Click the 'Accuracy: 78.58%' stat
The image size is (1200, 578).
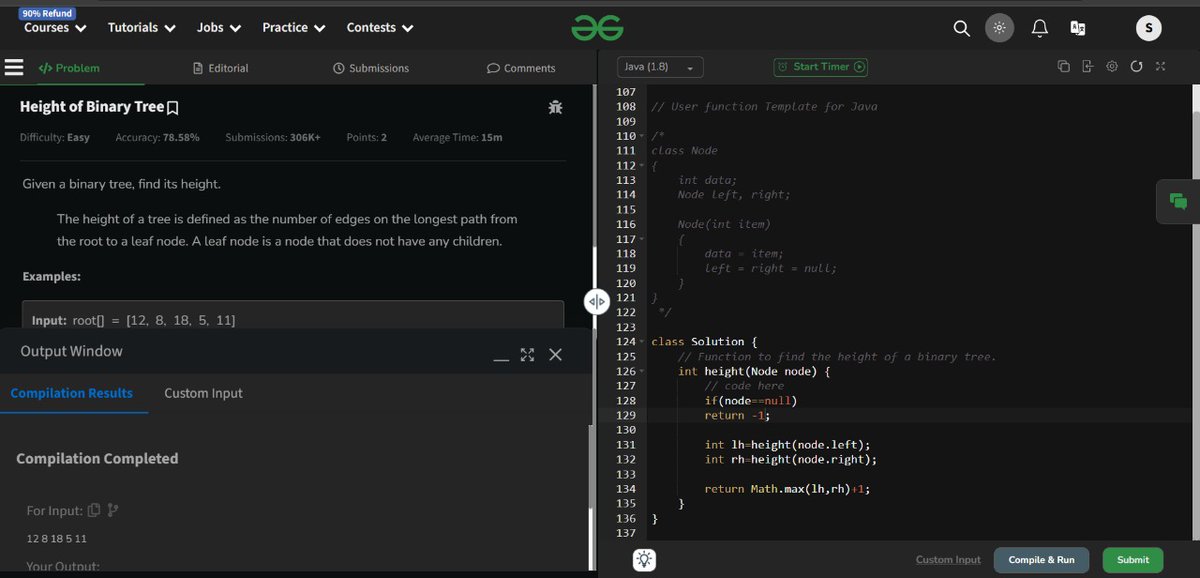point(157,137)
